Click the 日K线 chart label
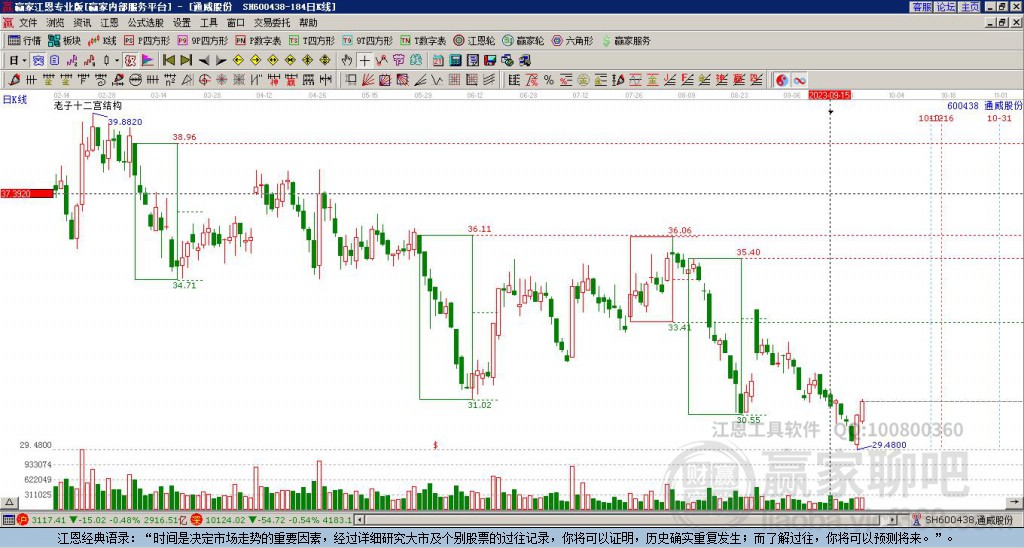 click(15, 99)
